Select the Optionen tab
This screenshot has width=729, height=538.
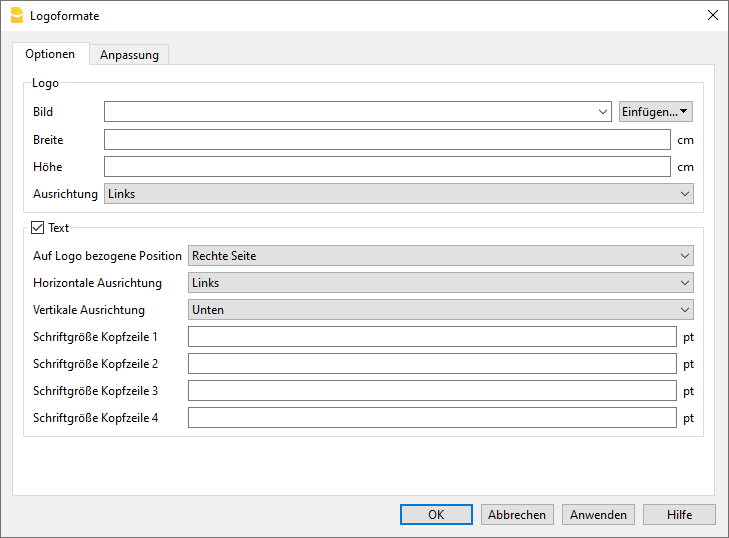(50, 54)
